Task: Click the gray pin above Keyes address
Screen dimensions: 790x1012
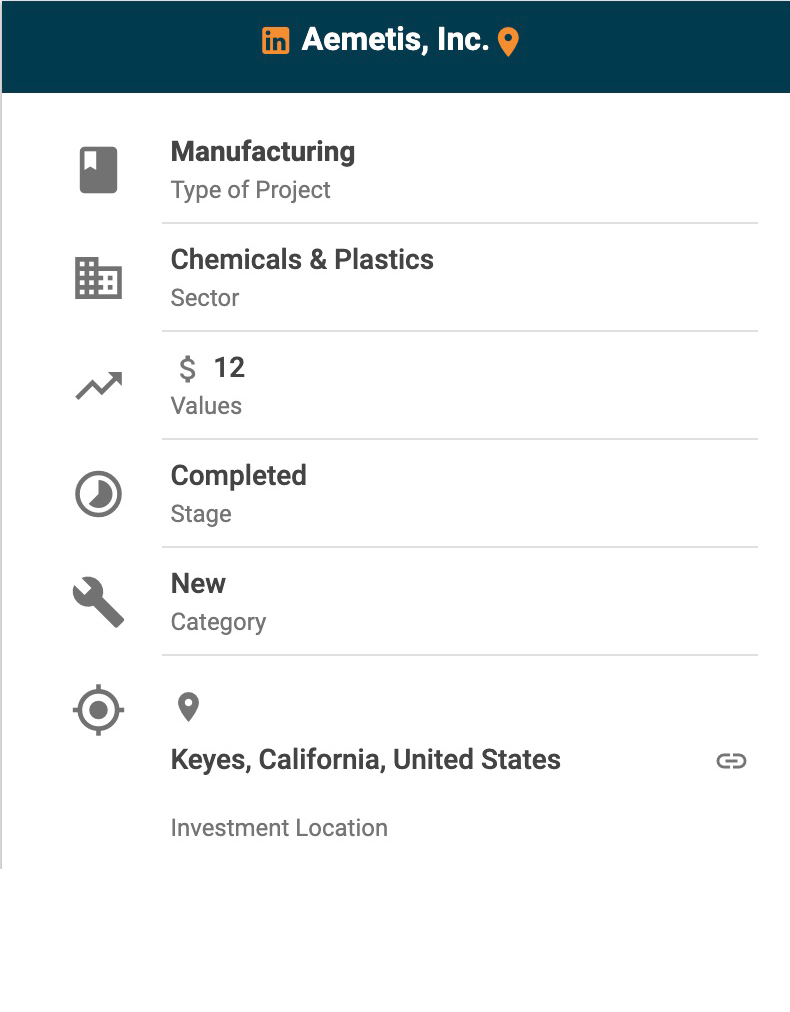Action: (188, 707)
